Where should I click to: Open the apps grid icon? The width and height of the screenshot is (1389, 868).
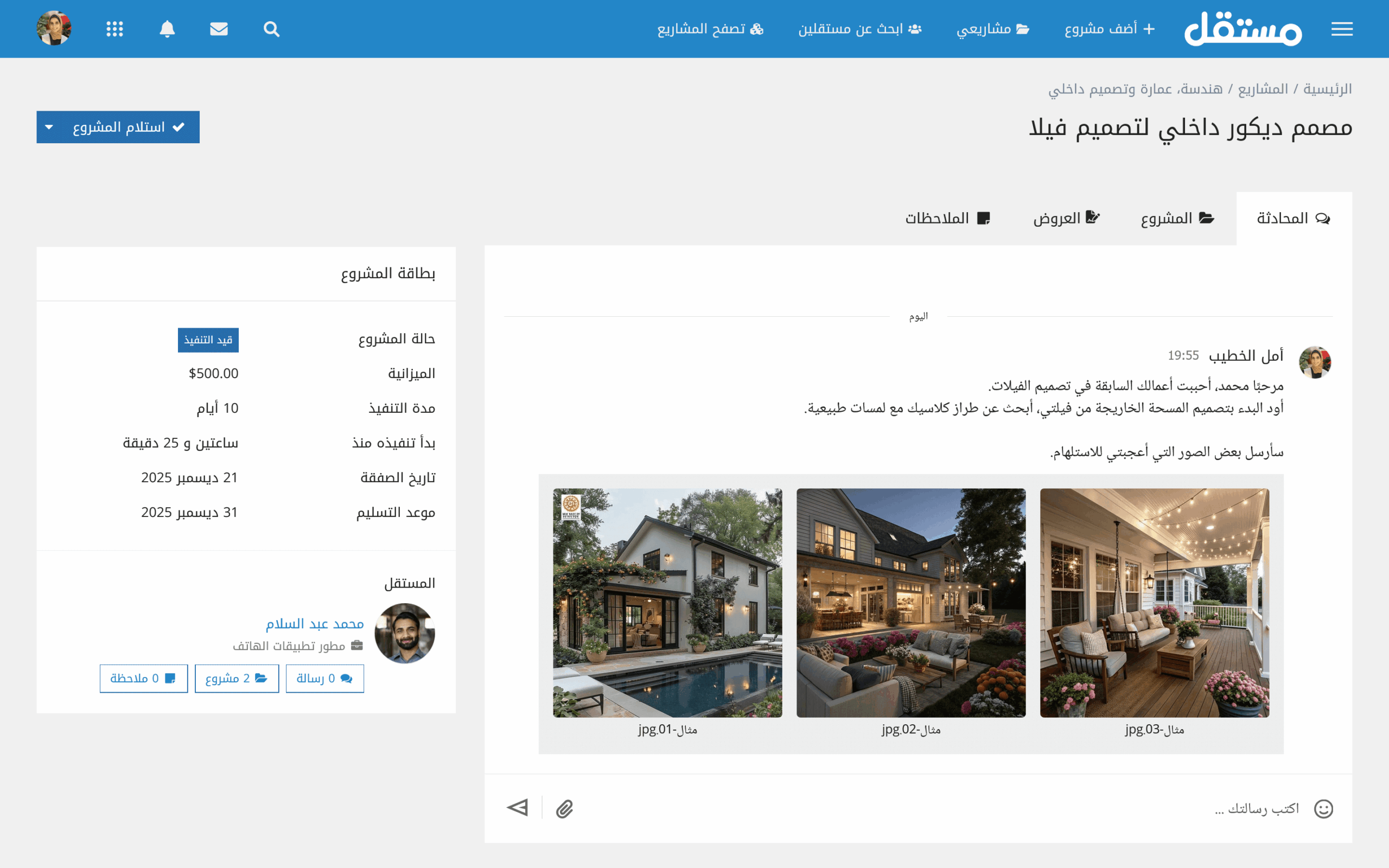point(115,29)
